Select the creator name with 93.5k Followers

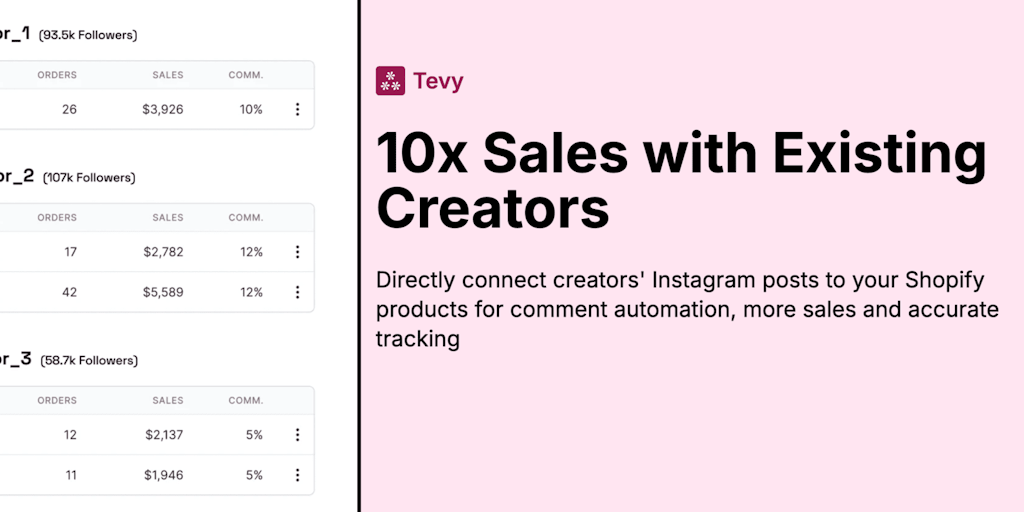pyautogui.click(x=16, y=34)
